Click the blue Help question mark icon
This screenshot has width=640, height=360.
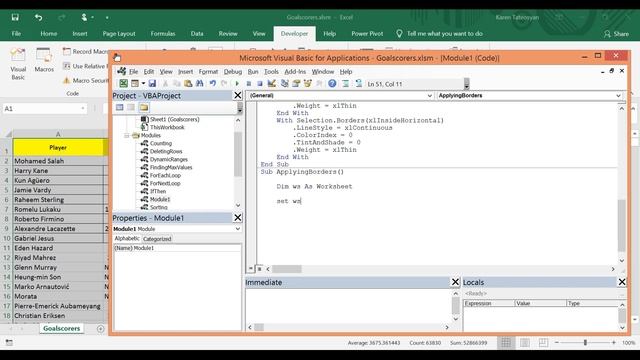(332, 83)
